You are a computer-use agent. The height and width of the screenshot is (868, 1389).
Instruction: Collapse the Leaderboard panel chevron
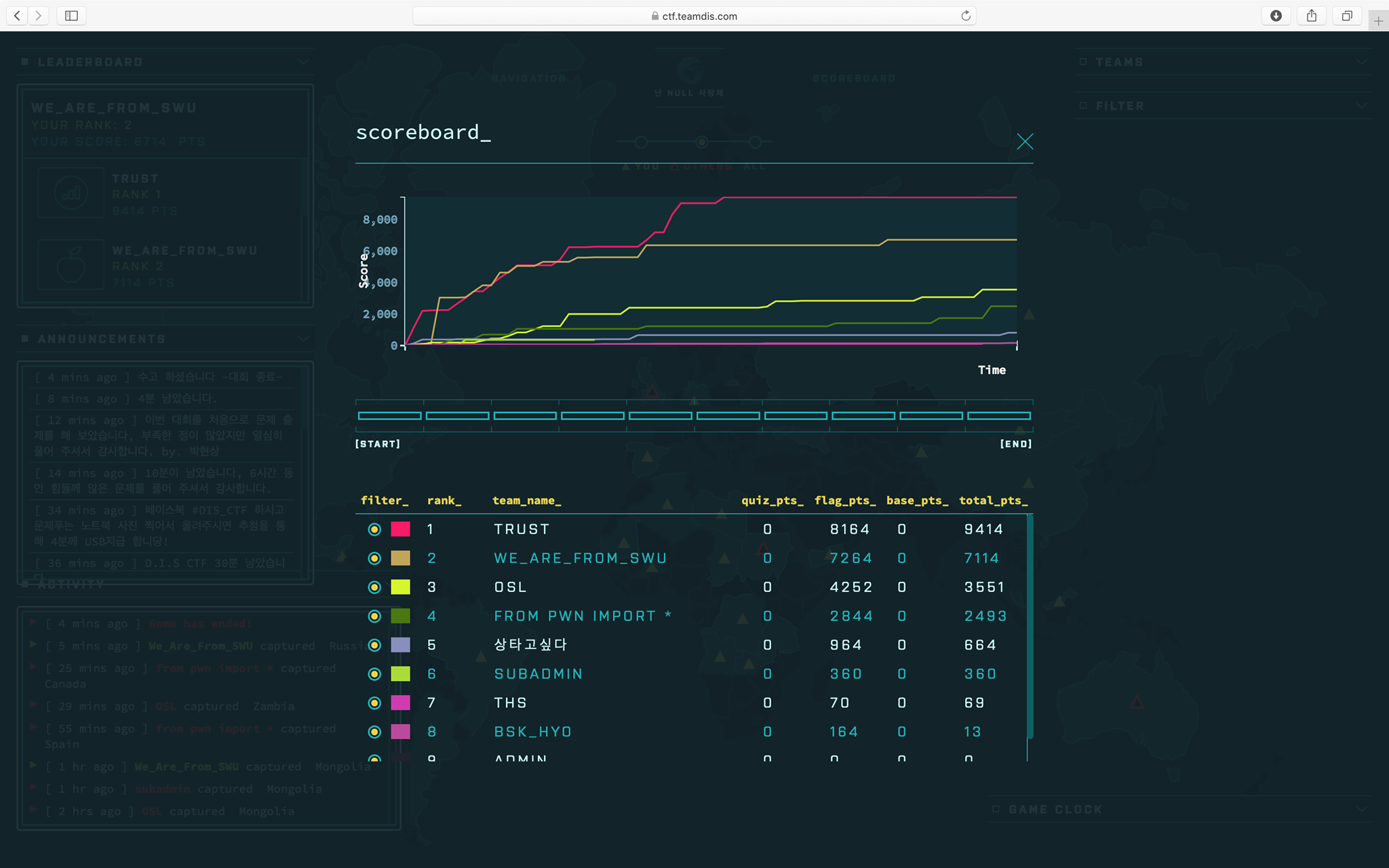(x=303, y=62)
